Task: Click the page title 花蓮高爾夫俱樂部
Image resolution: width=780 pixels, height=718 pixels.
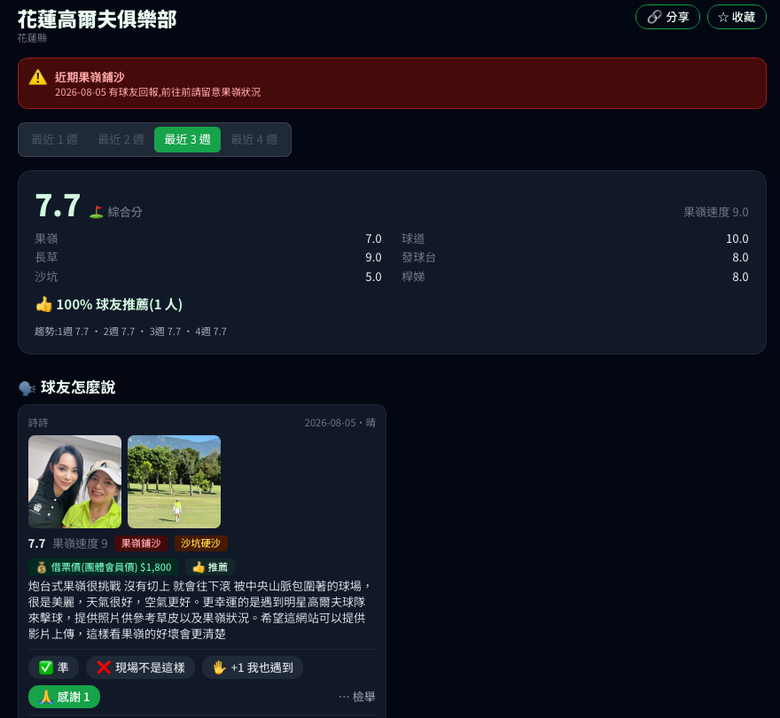Action: pos(97,19)
